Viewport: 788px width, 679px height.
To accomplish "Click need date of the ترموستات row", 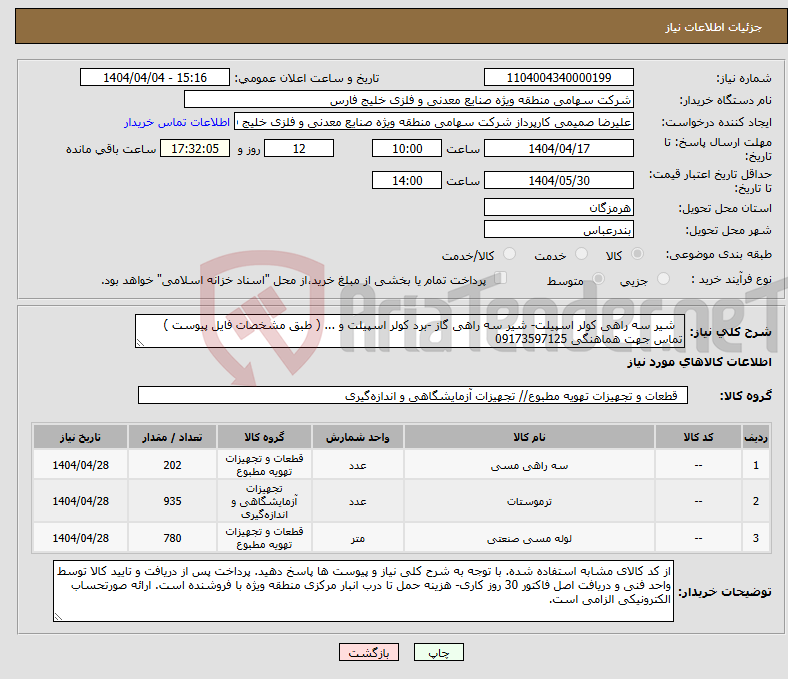I will (x=80, y=501).
